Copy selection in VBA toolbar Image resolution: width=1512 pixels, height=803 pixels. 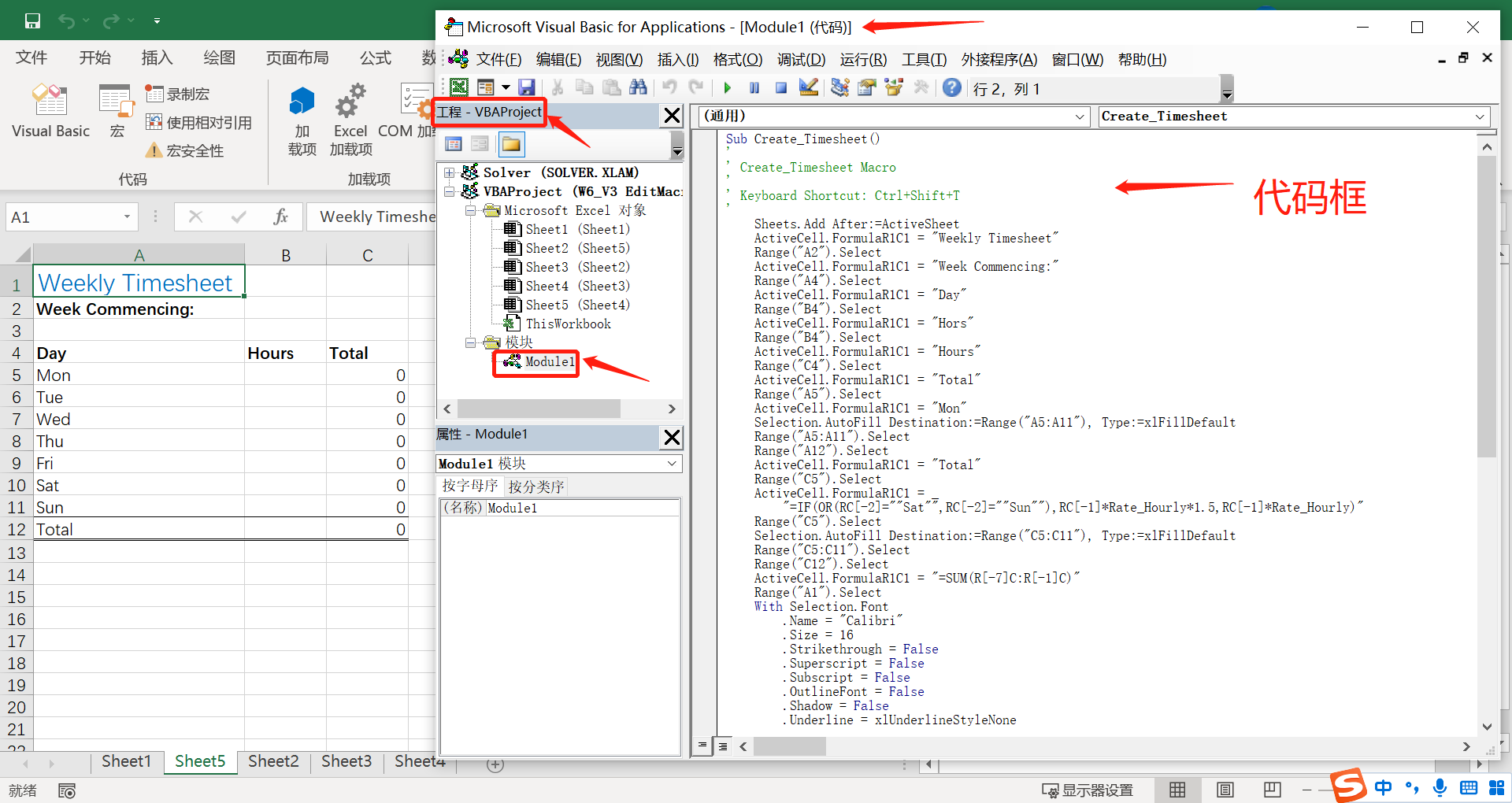pyautogui.click(x=584, y=87)
